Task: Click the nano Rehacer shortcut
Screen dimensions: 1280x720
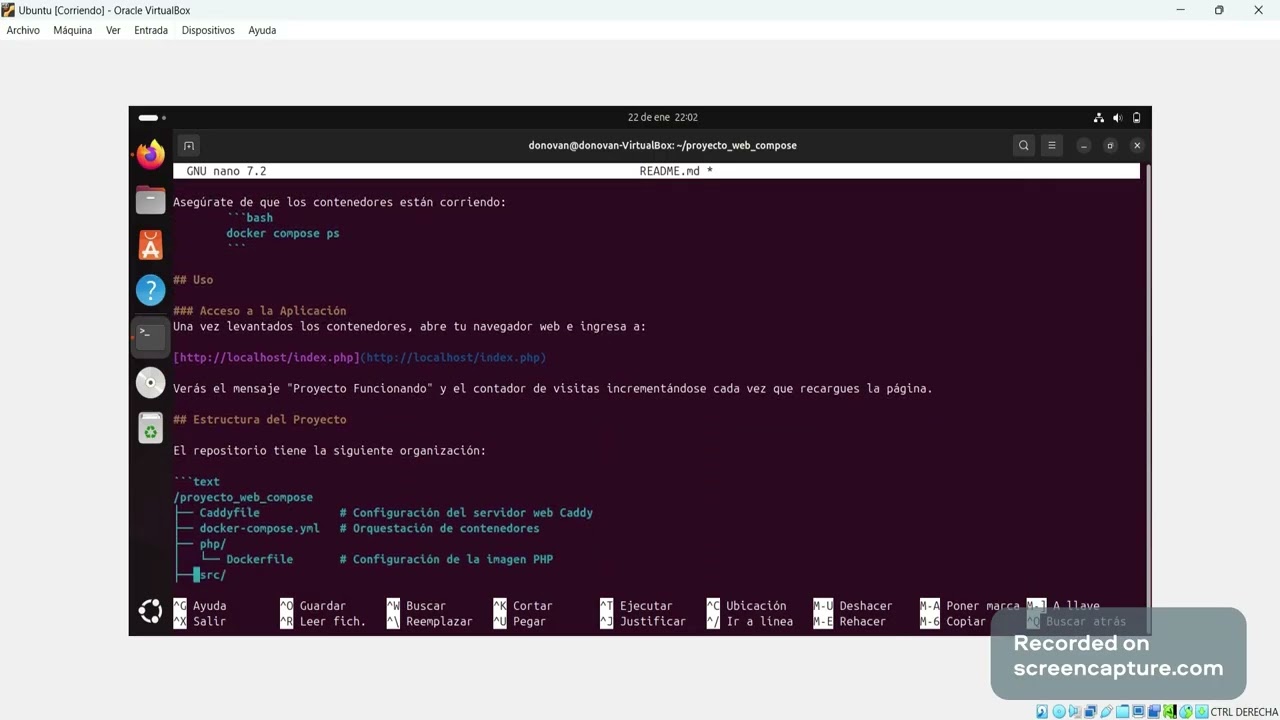Action: pyautogui.click(x=850, y=622)
